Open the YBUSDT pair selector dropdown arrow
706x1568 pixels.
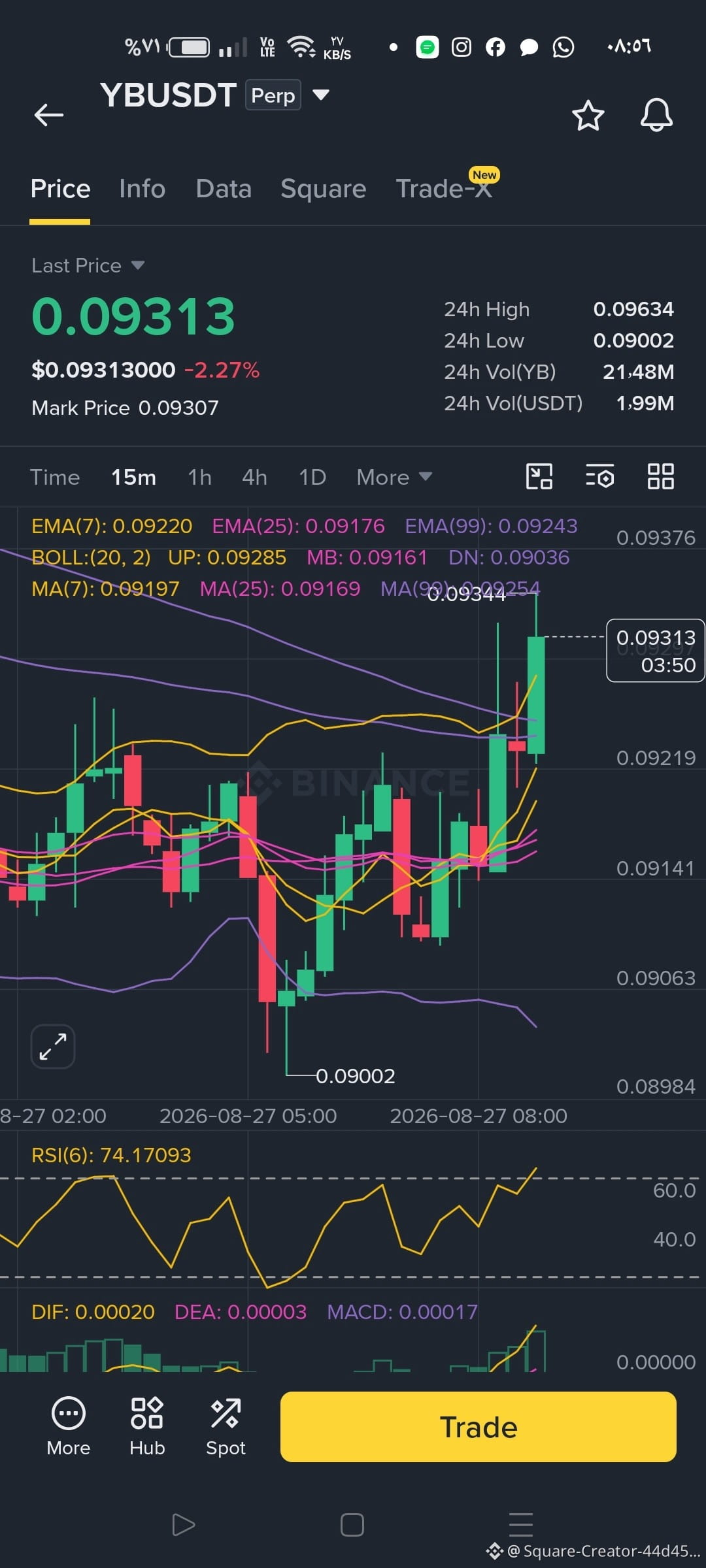pos(321,95)
